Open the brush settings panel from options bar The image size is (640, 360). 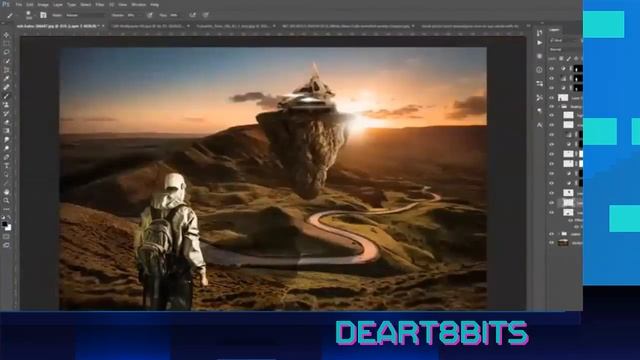point(43,15)
